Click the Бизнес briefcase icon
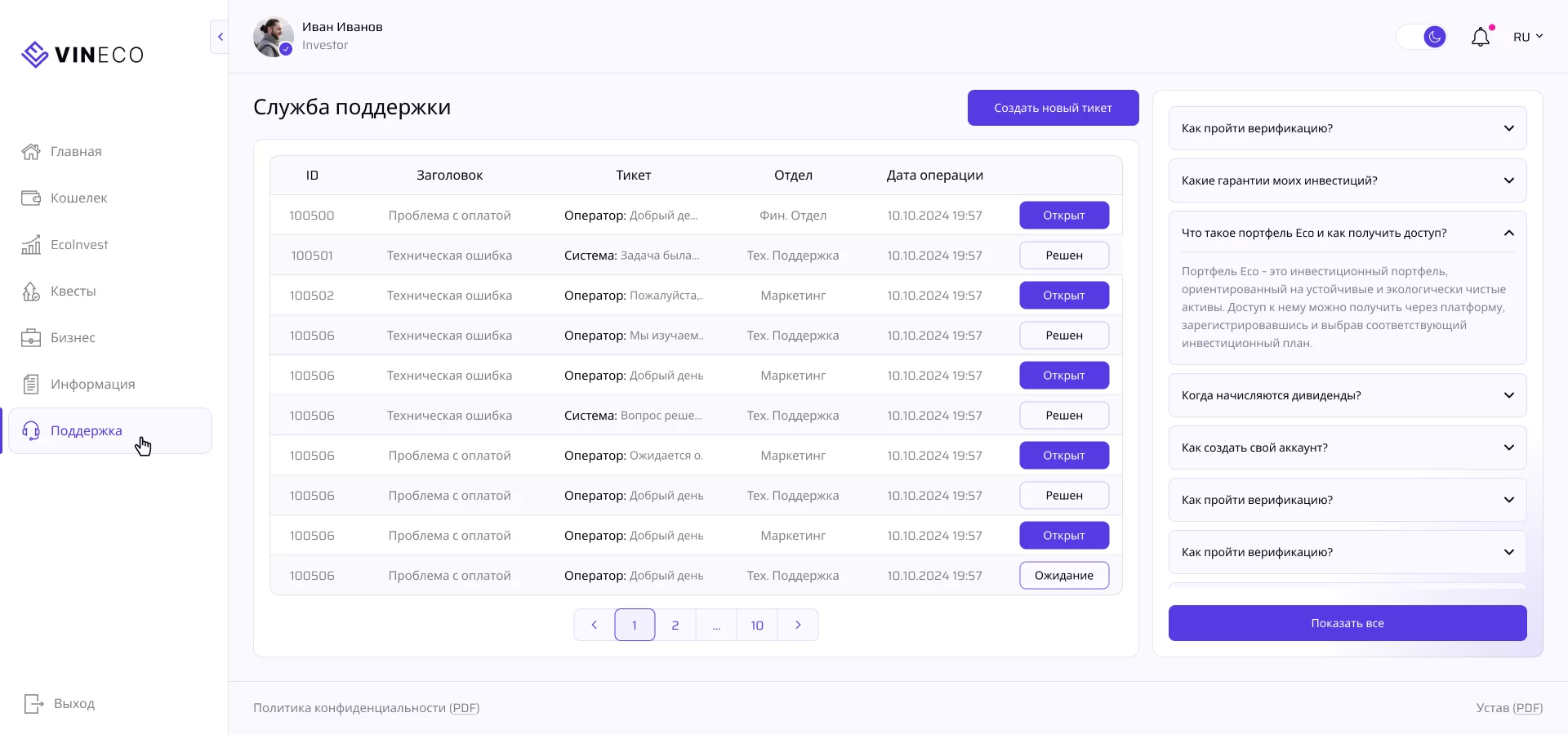 point(31,338)
